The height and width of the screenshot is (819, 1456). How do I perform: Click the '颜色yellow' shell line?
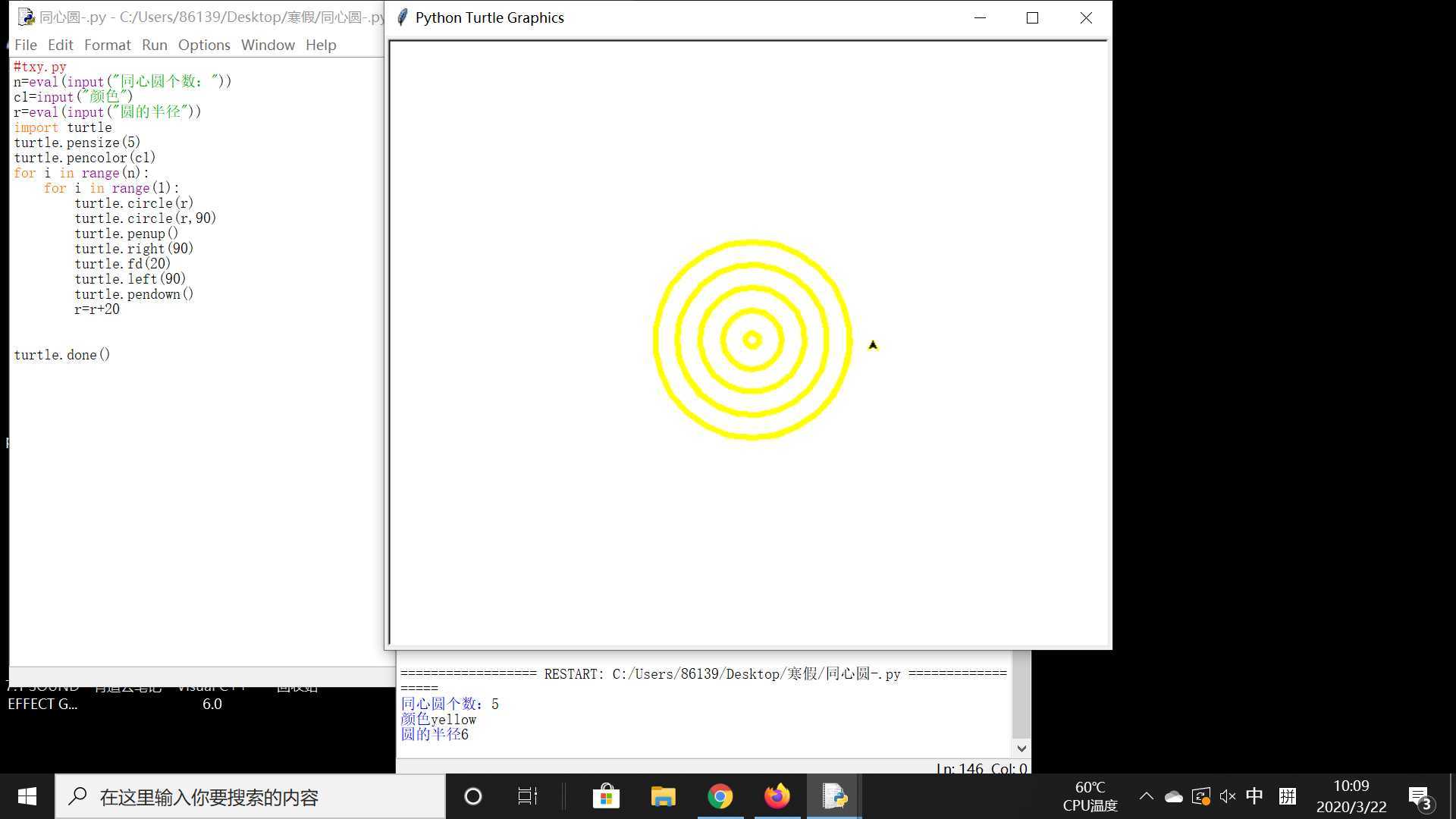pyautogui.click(x=438, y=720)
